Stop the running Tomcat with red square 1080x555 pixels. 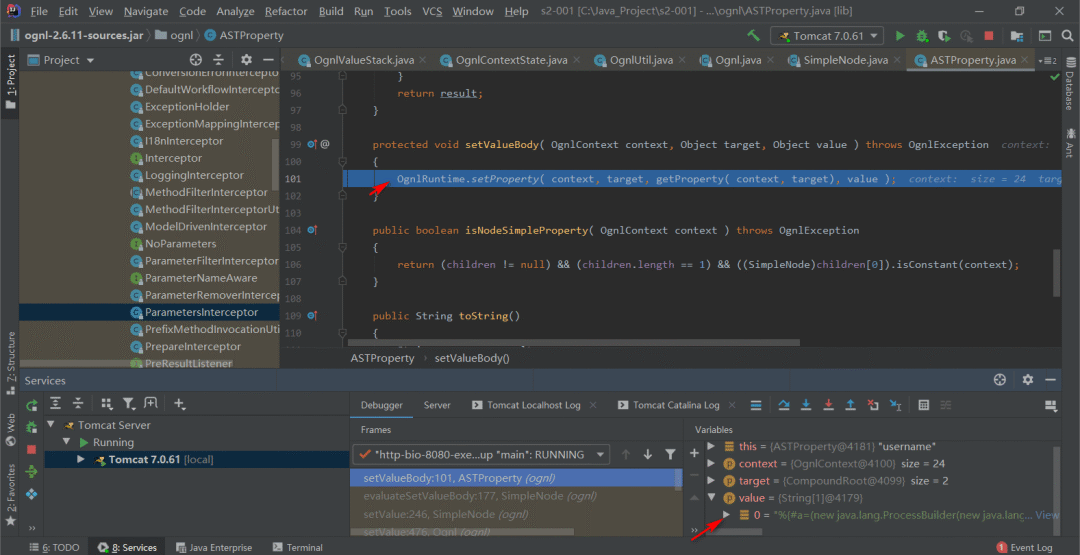pos(989,36)
